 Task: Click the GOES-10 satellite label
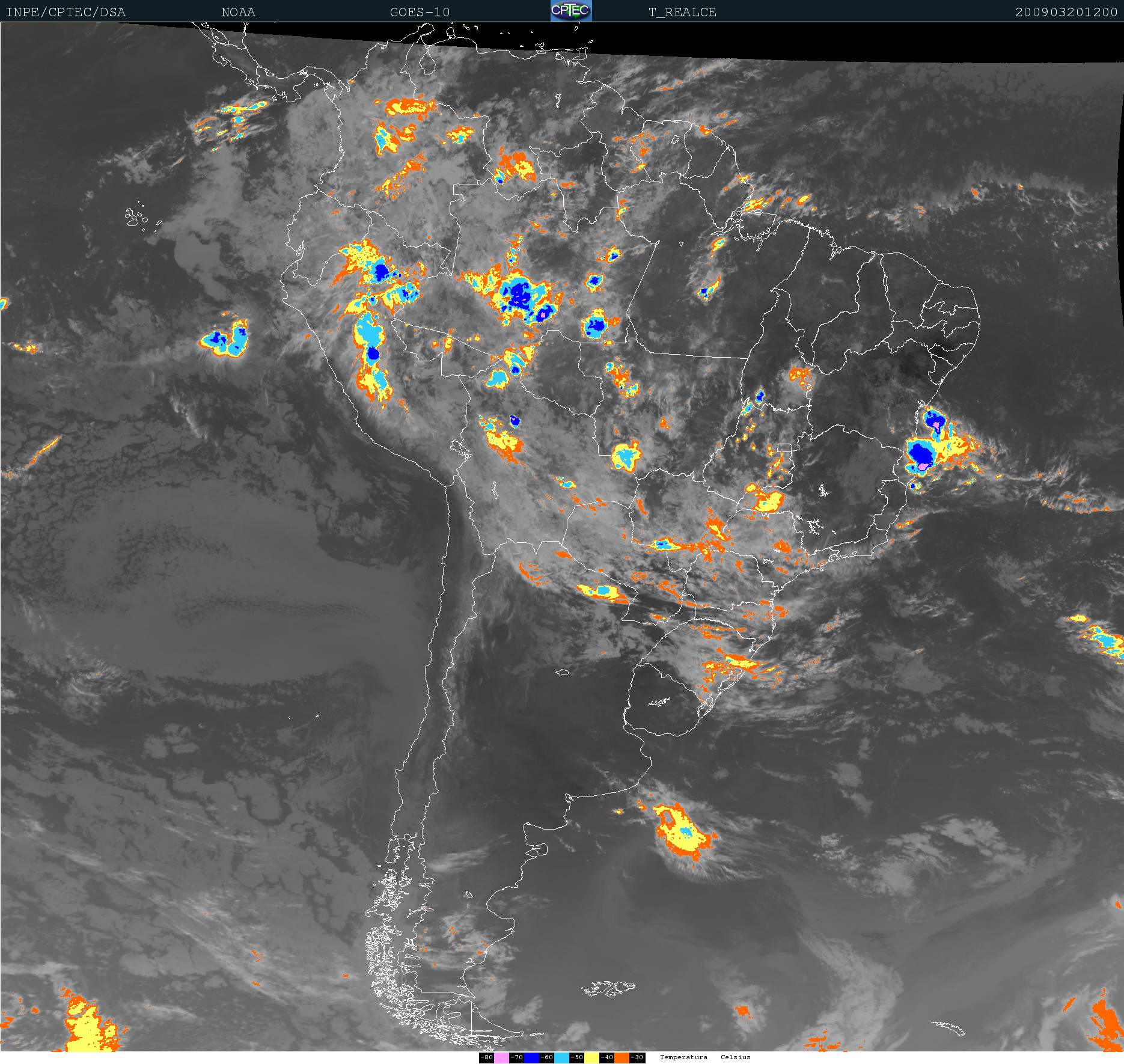point(420,12)
